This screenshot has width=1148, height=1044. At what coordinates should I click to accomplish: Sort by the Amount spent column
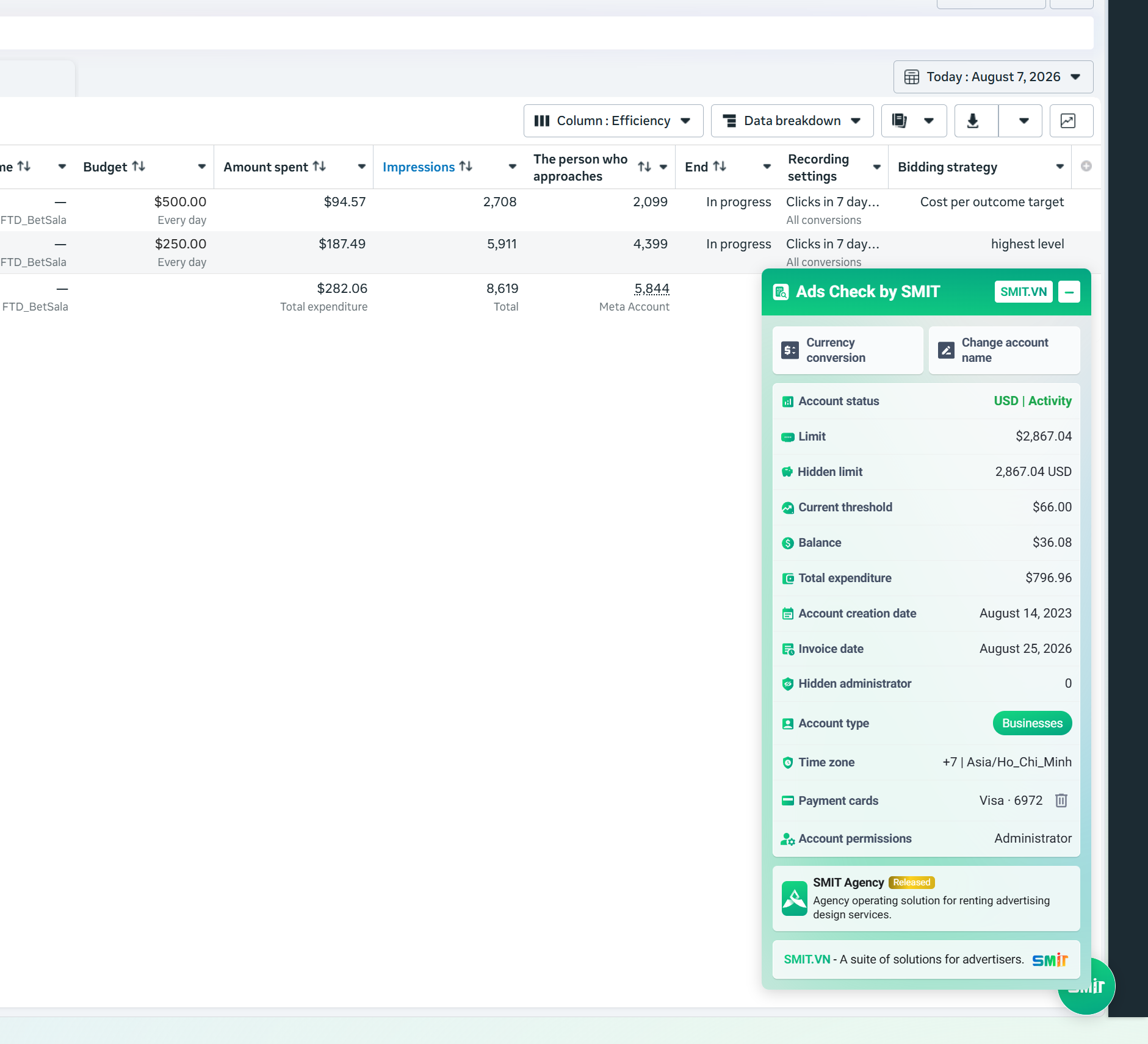(275, 167)
